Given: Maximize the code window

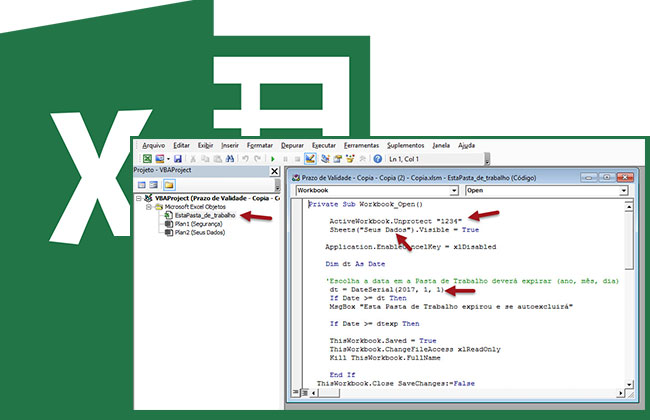Looking at the screenshot, I should (606, 177).
